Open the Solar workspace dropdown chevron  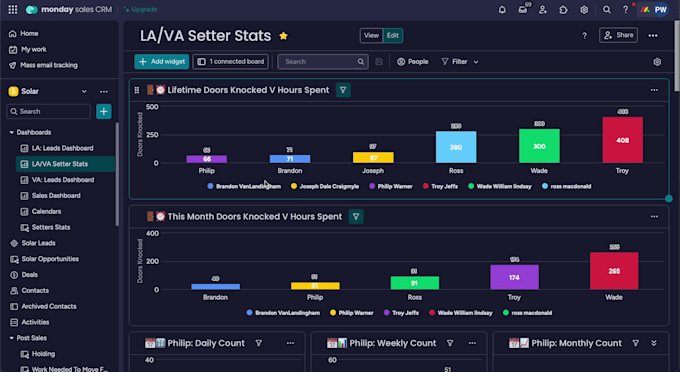(x=84, y=91)
